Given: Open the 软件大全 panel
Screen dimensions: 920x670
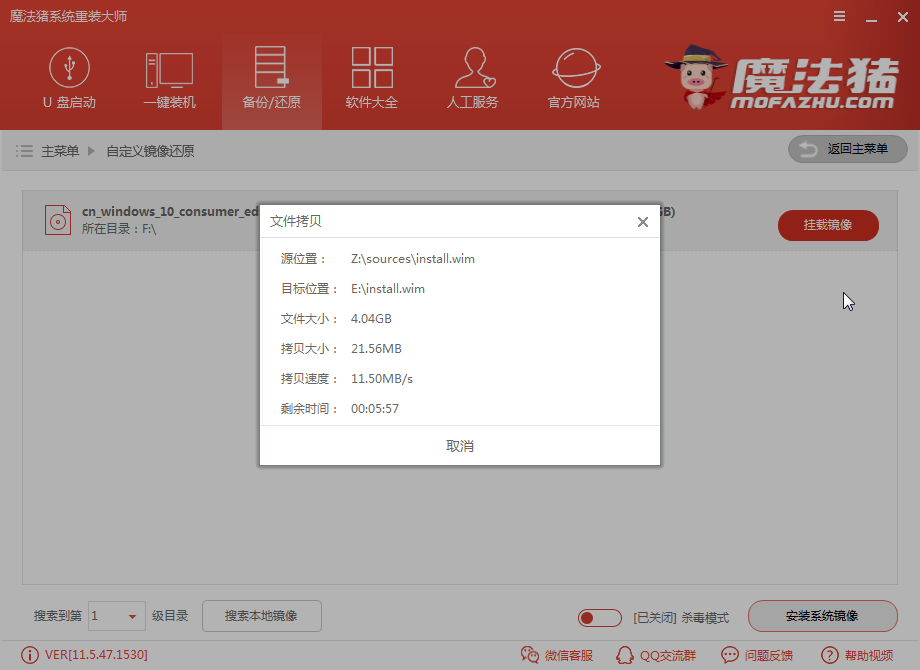Looking at the screenshot, I should click(x=372, y=78).
